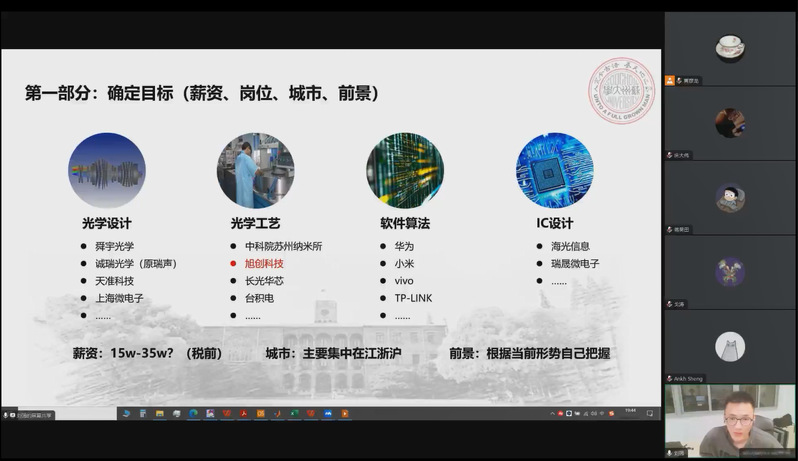The height and width of the screenshot is (461, 798).
Task: Click the presenter's live webcam video
Action: pos(730,421)
